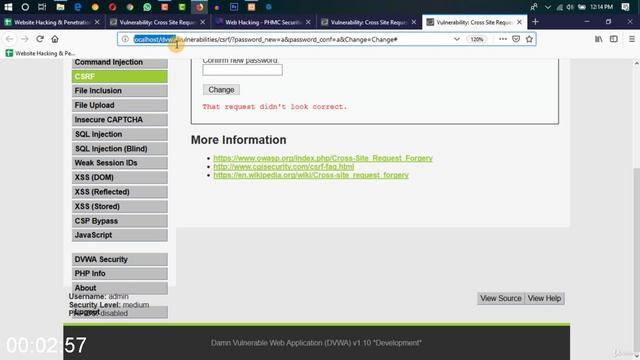The height and width of the screenshot is (360, 640).
Task: Open JavaScript page in sidebar
Action: [120, 235]
